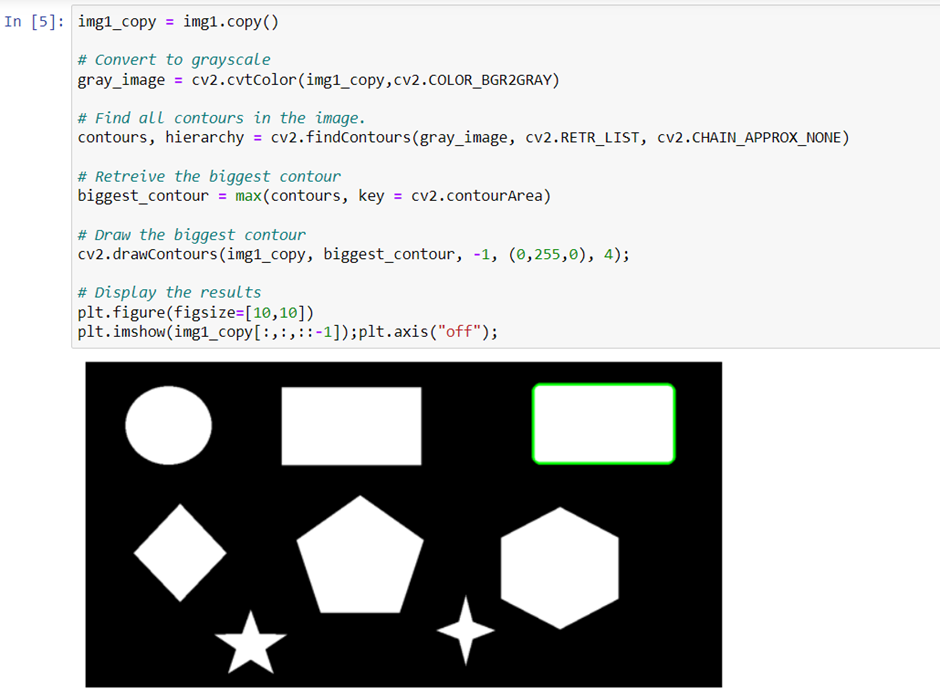The height and width of the screenshot is (690, 940).
Task: Click the comment "# Display the results"
Action: click(170, 293)
